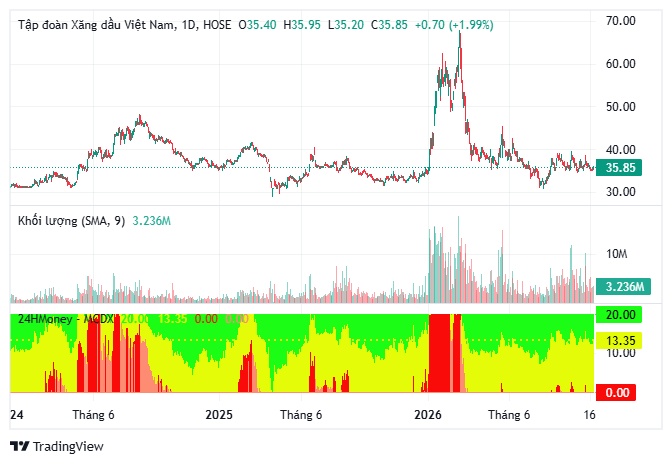Click the 16 date label on time axis
The image size is (672, 464).
(x=590, y=415)
